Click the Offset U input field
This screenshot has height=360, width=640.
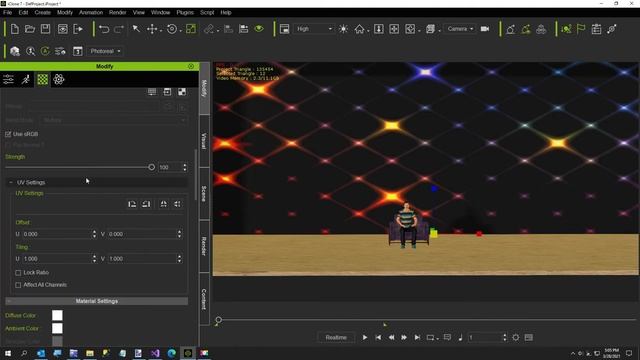(56, 234)
